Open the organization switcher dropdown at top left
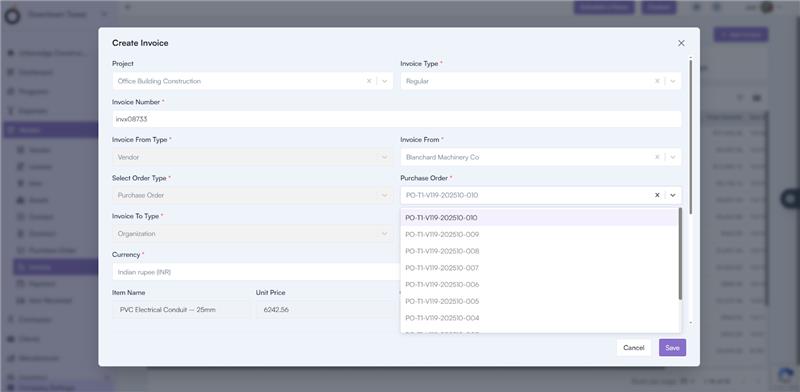The height and width of the screenshot is (392, 800). [x=68, y=14]
